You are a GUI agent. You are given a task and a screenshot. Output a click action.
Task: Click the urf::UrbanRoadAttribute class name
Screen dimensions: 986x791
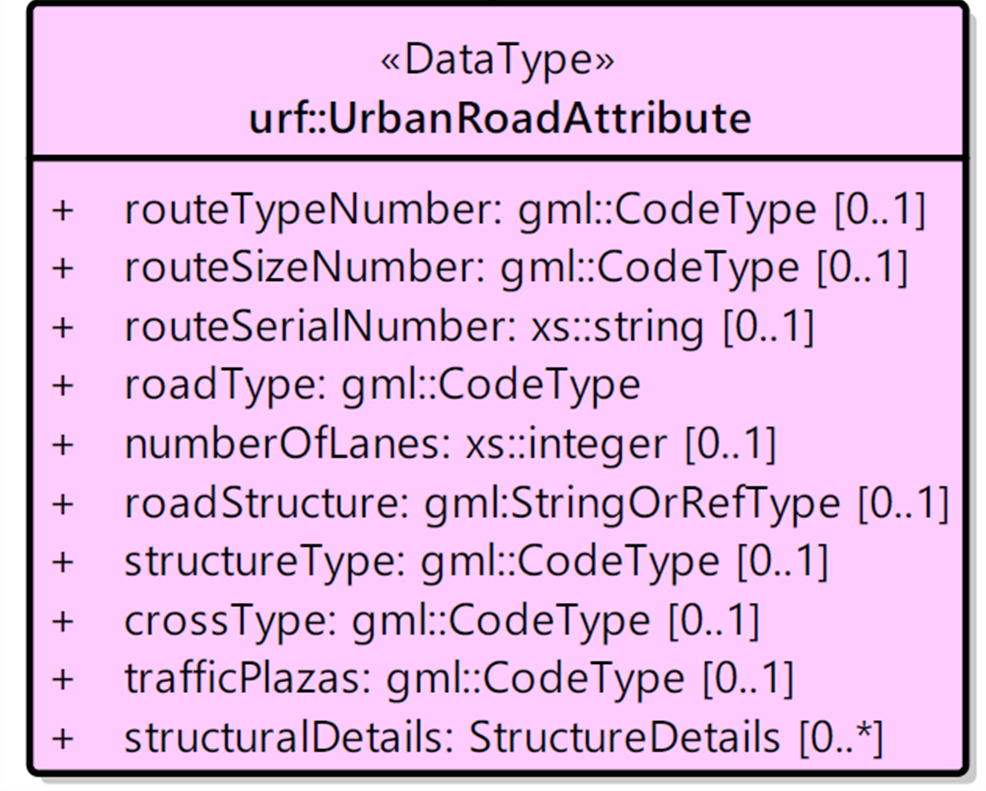[500, 118]
